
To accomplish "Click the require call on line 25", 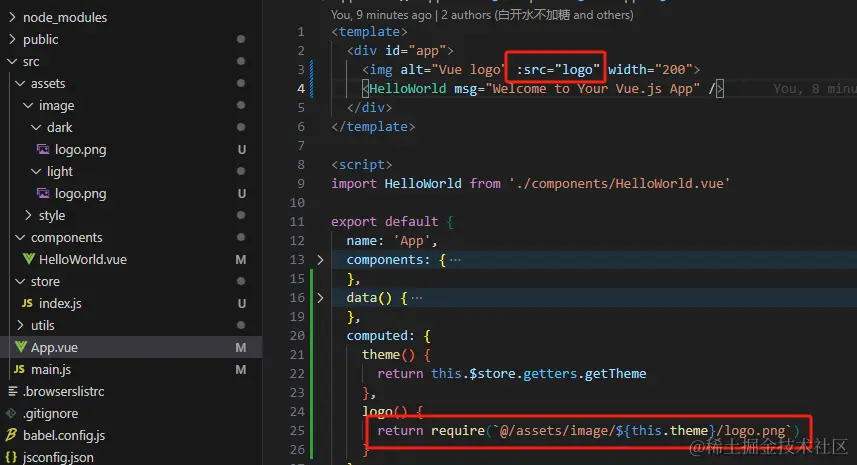I will click(457, 431).
